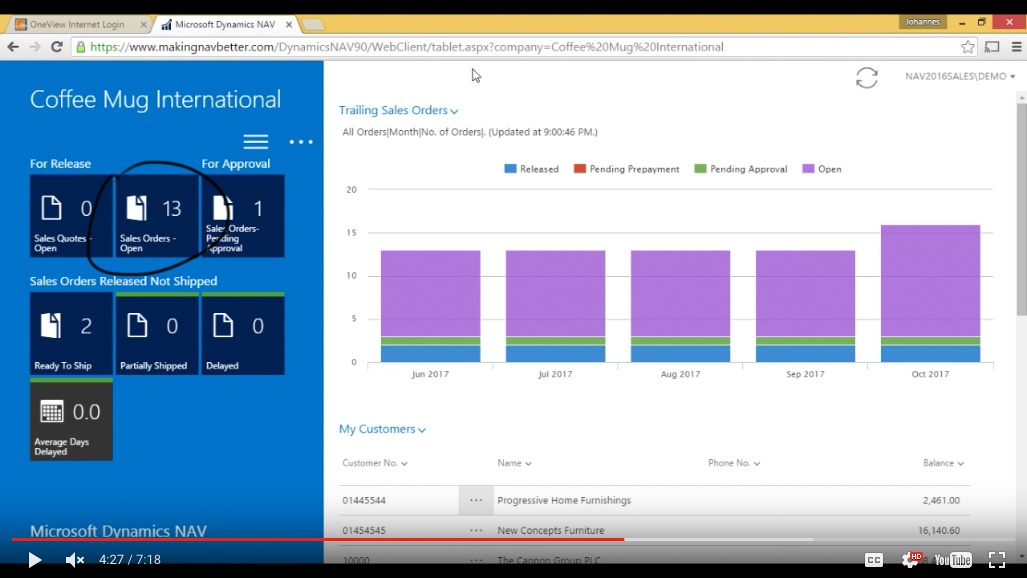
Task: Open the Balance column dropdown
Action: point(943,463)
